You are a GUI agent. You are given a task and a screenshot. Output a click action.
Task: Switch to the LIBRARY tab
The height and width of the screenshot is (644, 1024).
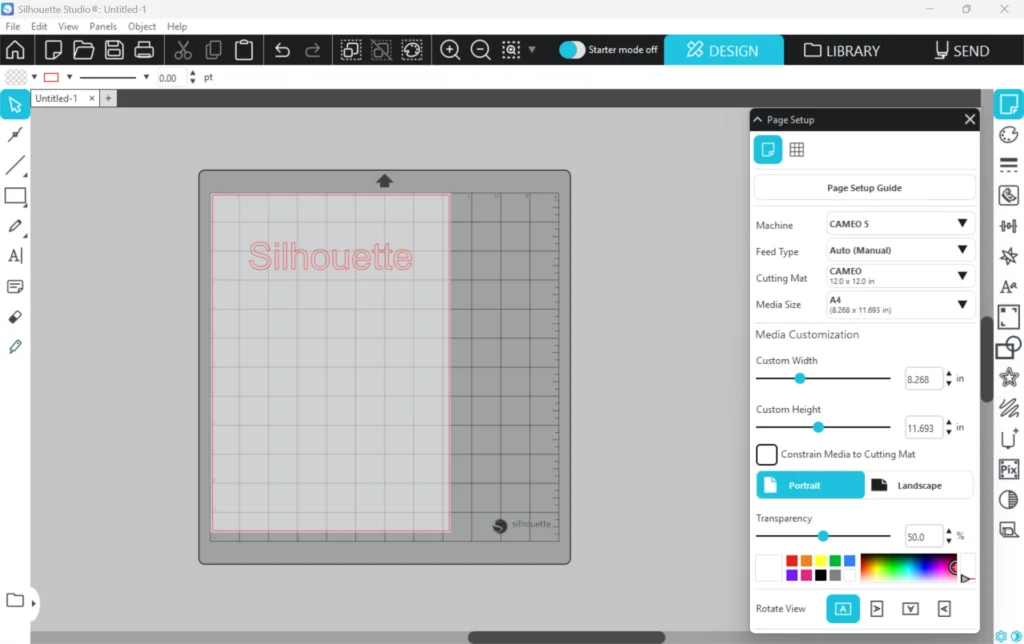tap(842, 50)
